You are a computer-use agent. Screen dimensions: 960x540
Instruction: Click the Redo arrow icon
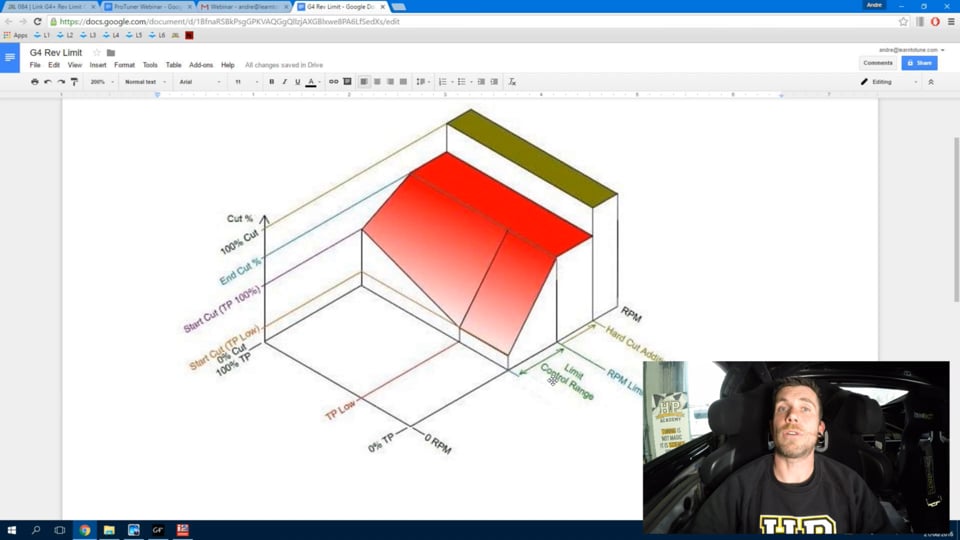tap(61, 81)
